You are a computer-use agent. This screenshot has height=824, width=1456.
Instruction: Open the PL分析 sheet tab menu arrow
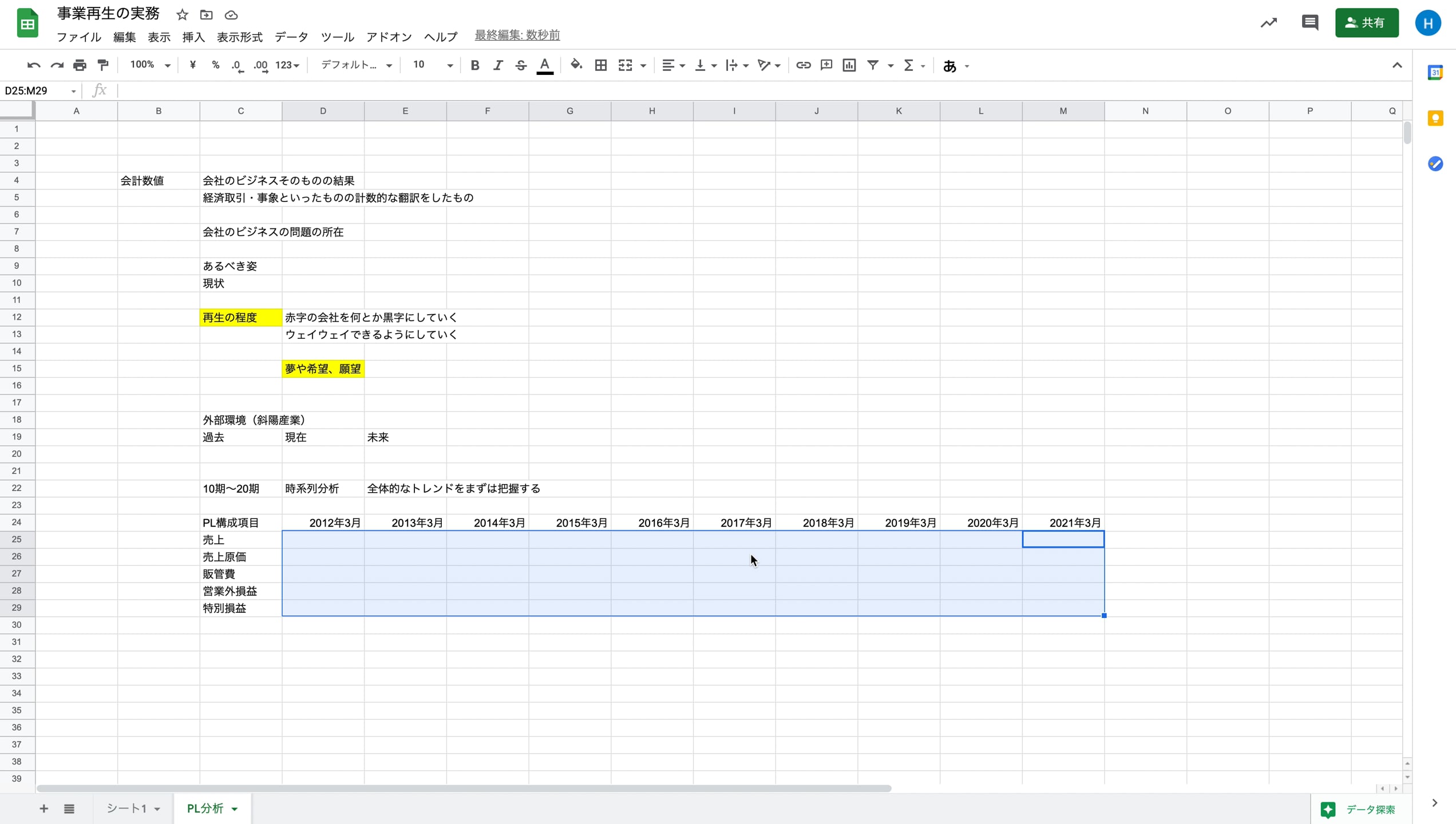click(x=235, y=809)
